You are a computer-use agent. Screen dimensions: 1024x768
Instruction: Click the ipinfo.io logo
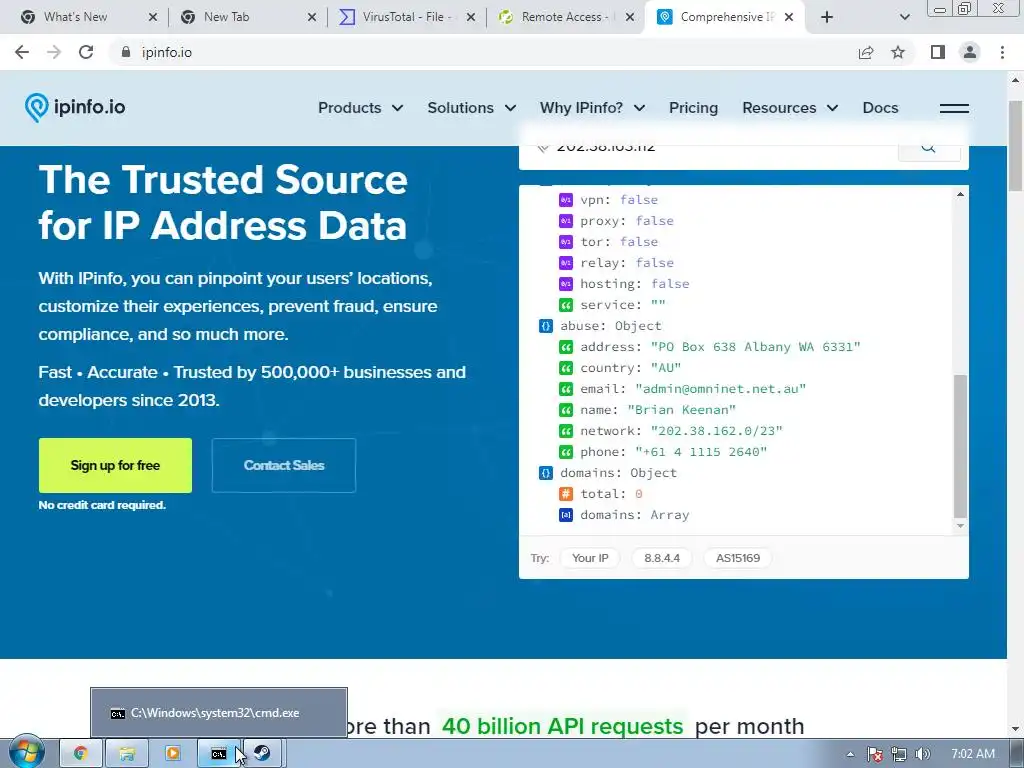pyautogui.click(x=74, y=107)
